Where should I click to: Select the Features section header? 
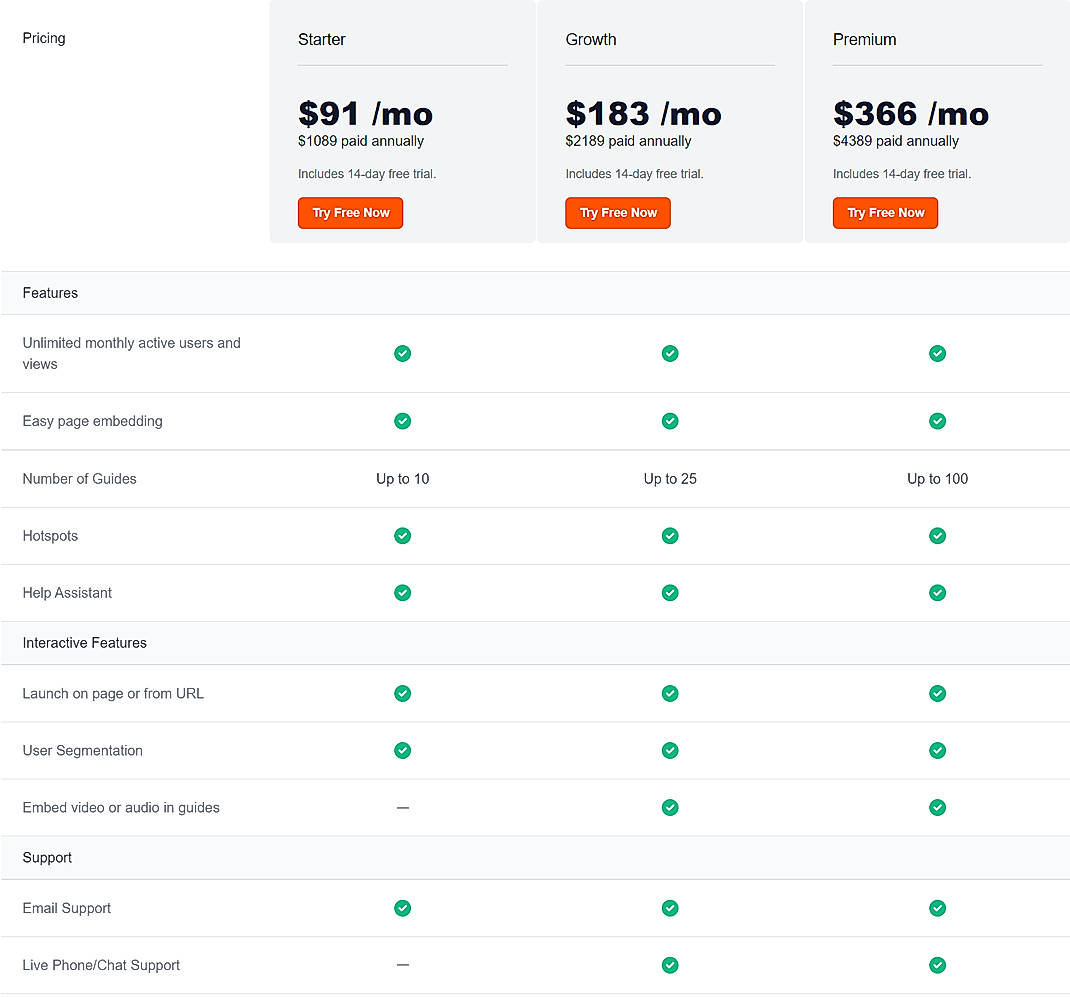[x=50, y=293]
